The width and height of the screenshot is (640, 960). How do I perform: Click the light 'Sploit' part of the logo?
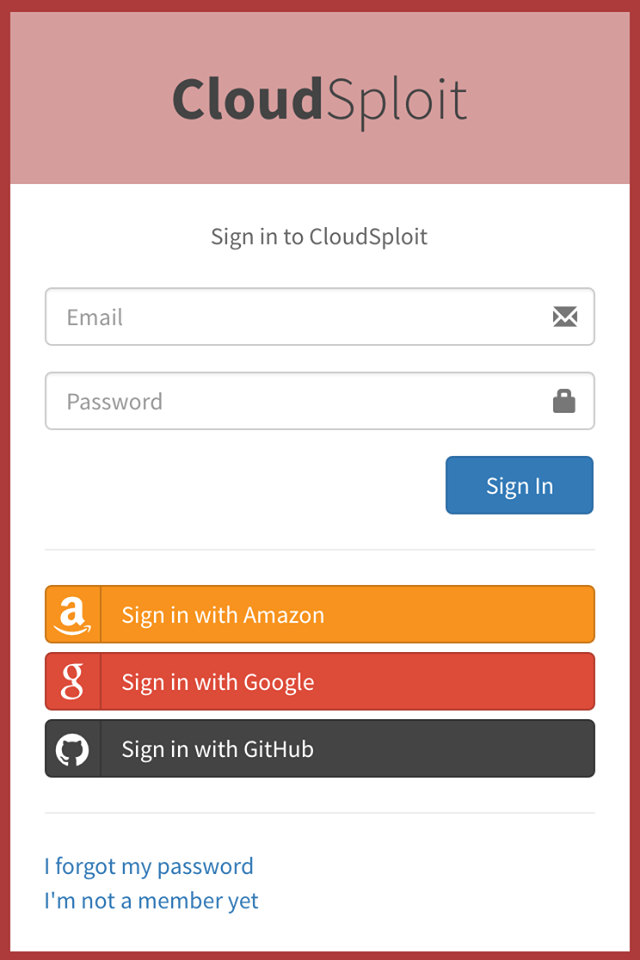pos(396,99)
